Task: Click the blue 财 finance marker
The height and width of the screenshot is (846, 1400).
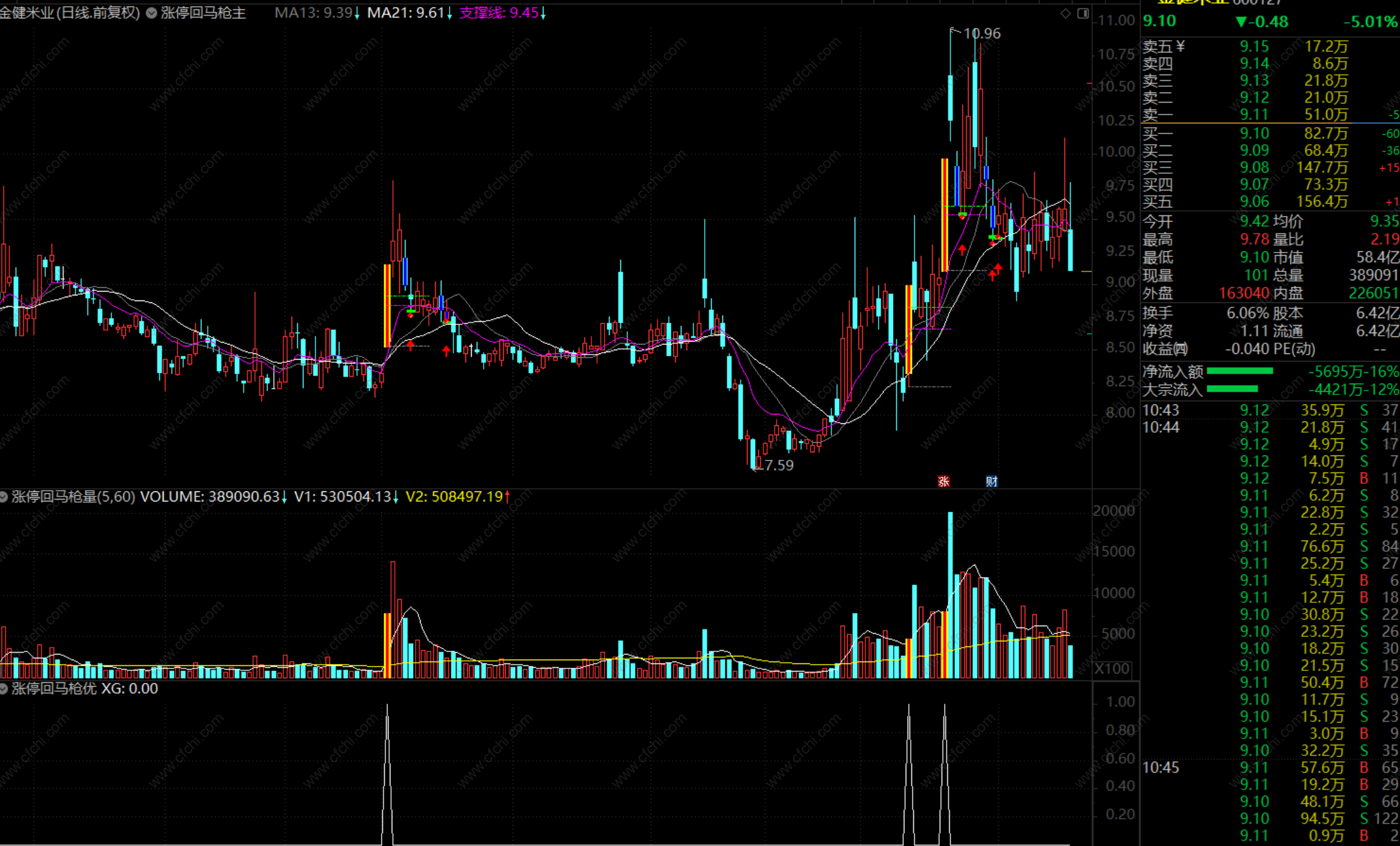Action: [x=991, y=481]
